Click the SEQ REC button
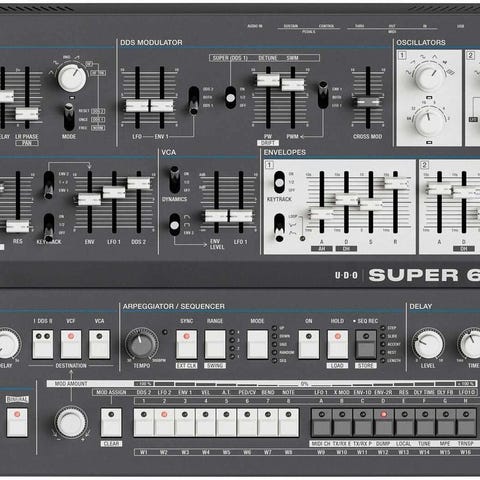Screen dimensions: 480x480 tap(366, 345)
